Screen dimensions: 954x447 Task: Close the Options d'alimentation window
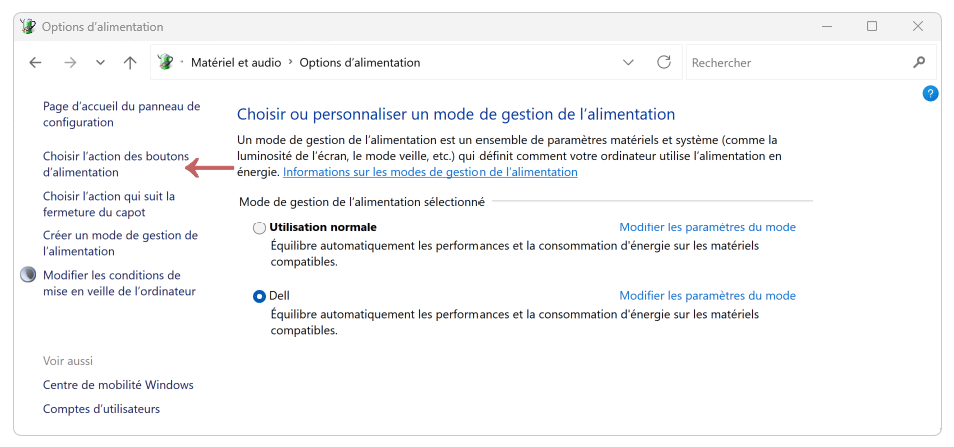918,27
